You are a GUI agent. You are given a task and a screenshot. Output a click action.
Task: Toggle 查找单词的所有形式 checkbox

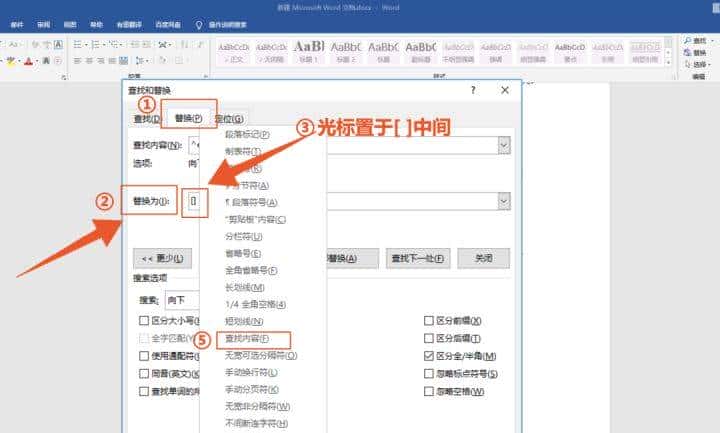click(144, 391)
